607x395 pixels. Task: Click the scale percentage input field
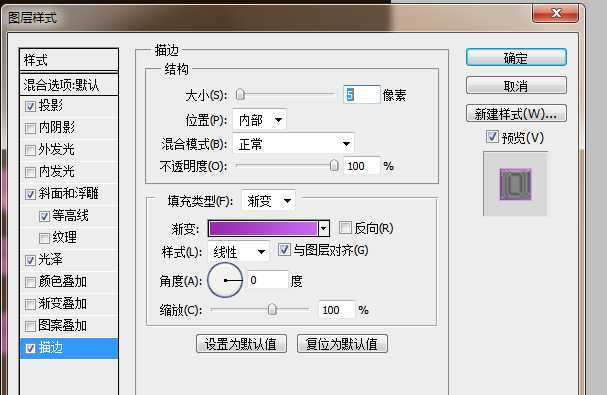point(336,310)
